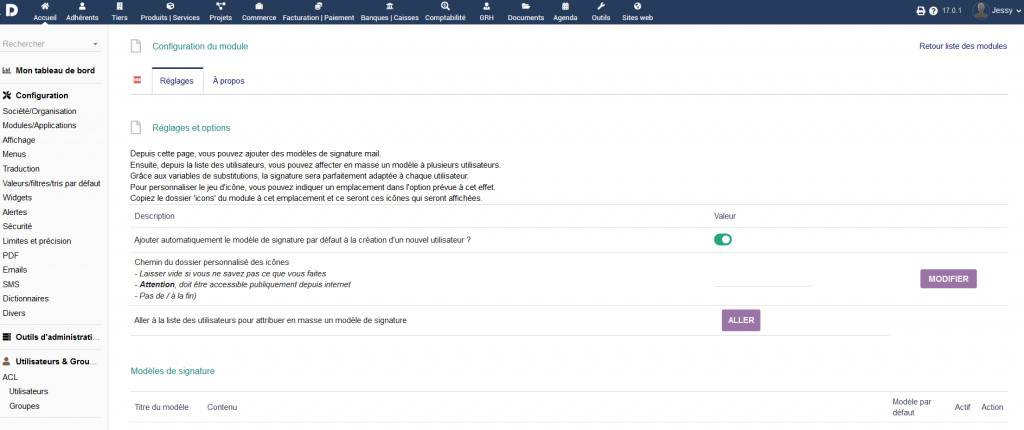1024x430 pixels.
Task: Expand the Rechercher search dropdown arrow
Action: 96,44
